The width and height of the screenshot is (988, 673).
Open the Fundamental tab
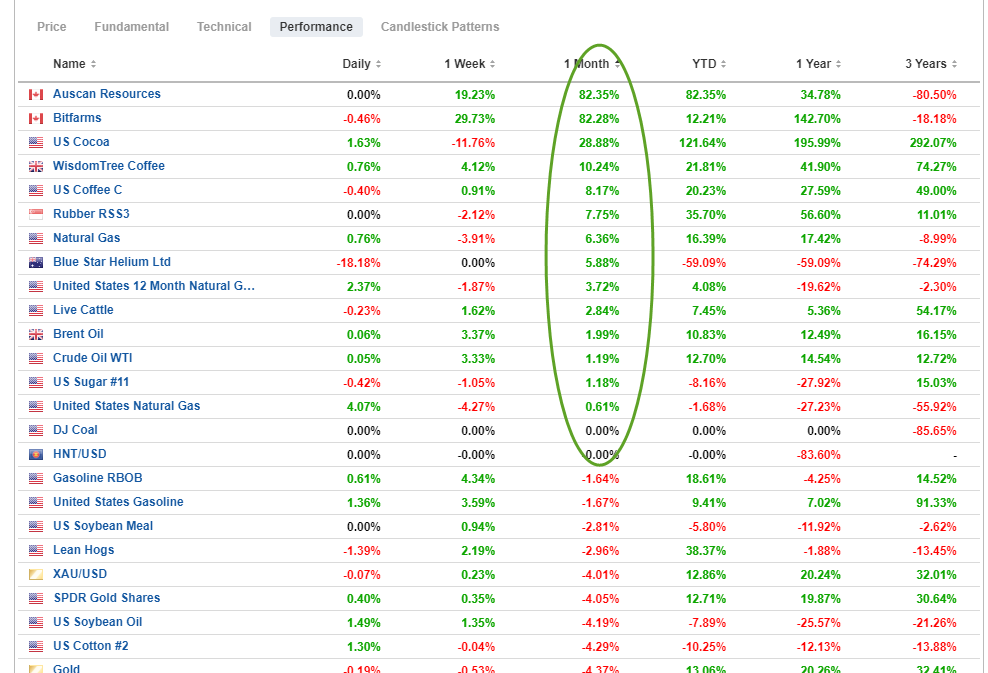pos(132,26)
